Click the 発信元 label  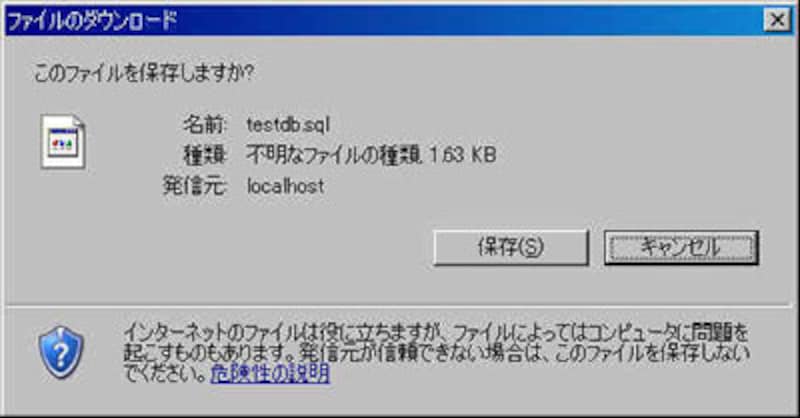point(195,185)
